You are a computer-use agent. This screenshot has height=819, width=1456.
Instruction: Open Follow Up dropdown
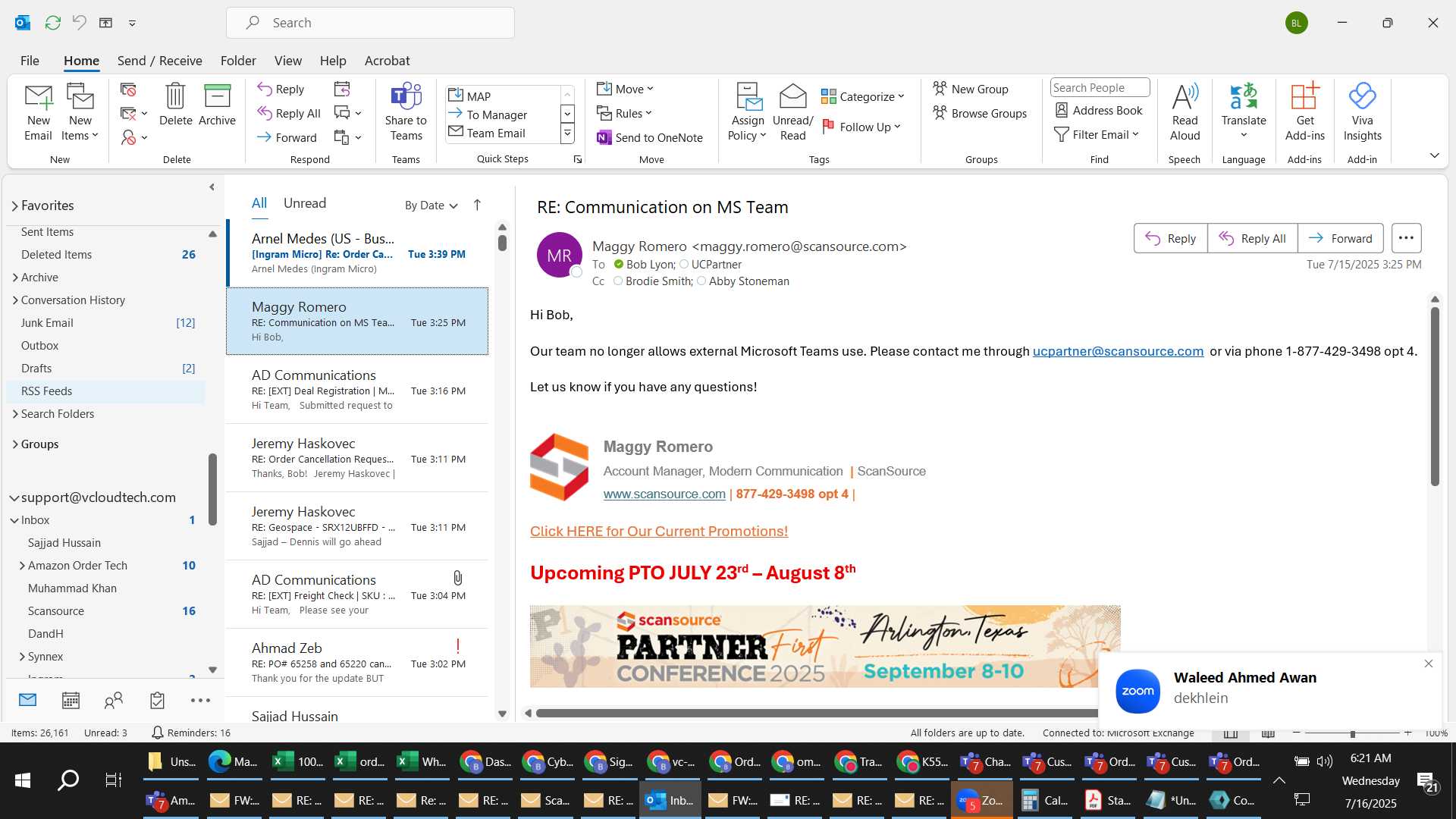861,127
